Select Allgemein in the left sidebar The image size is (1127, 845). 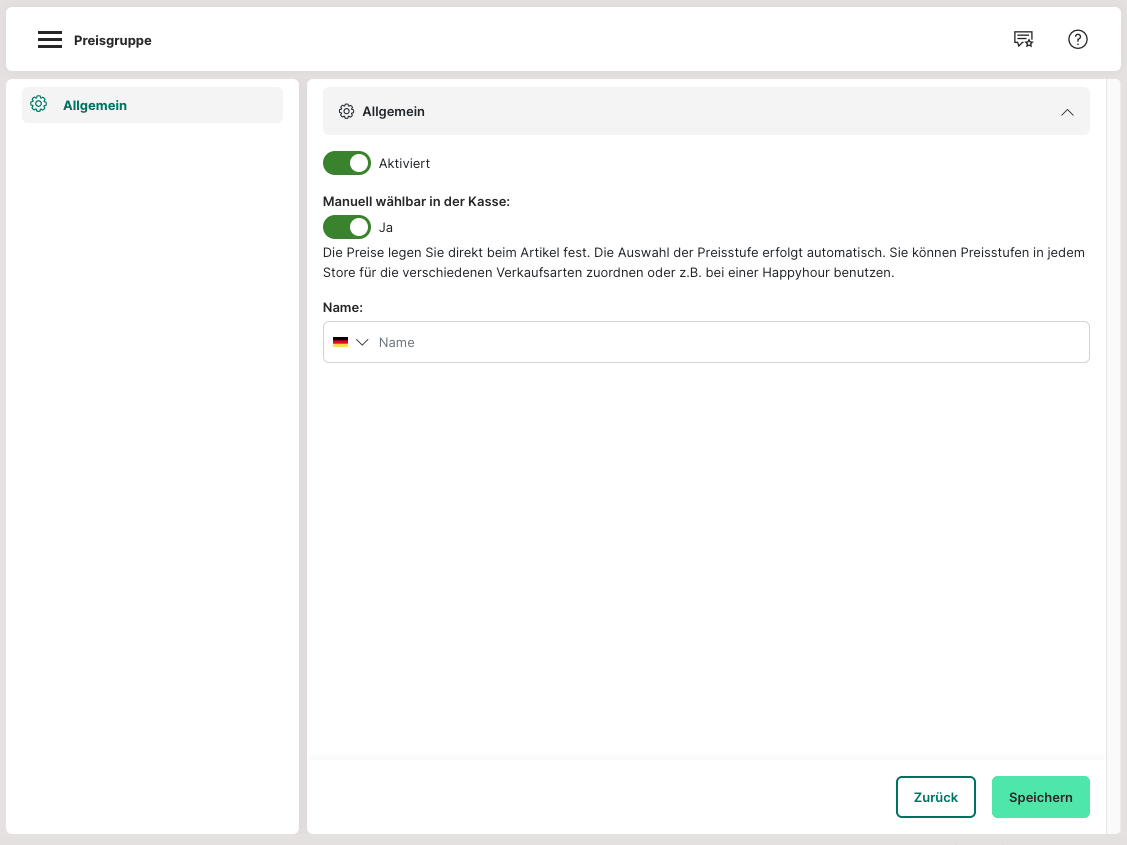point(95,105)
